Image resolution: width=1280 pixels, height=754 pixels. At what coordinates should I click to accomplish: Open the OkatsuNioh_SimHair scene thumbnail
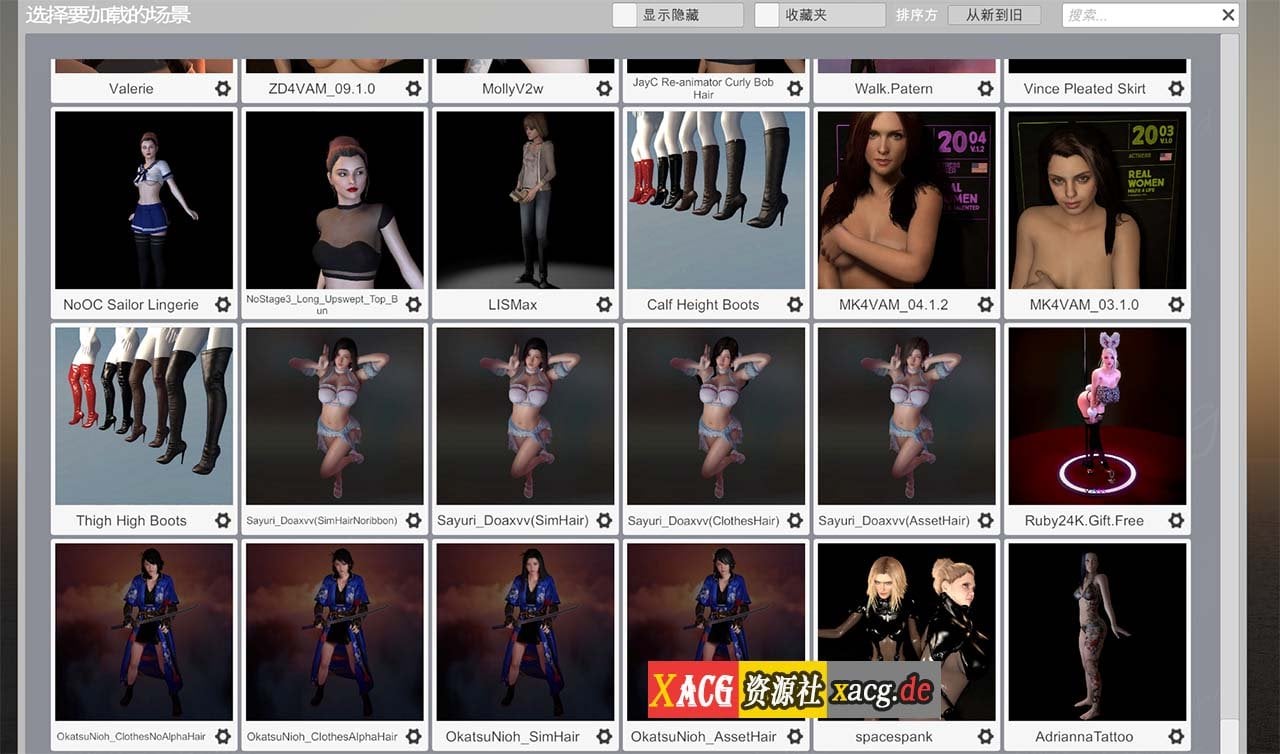coord(525,632)
